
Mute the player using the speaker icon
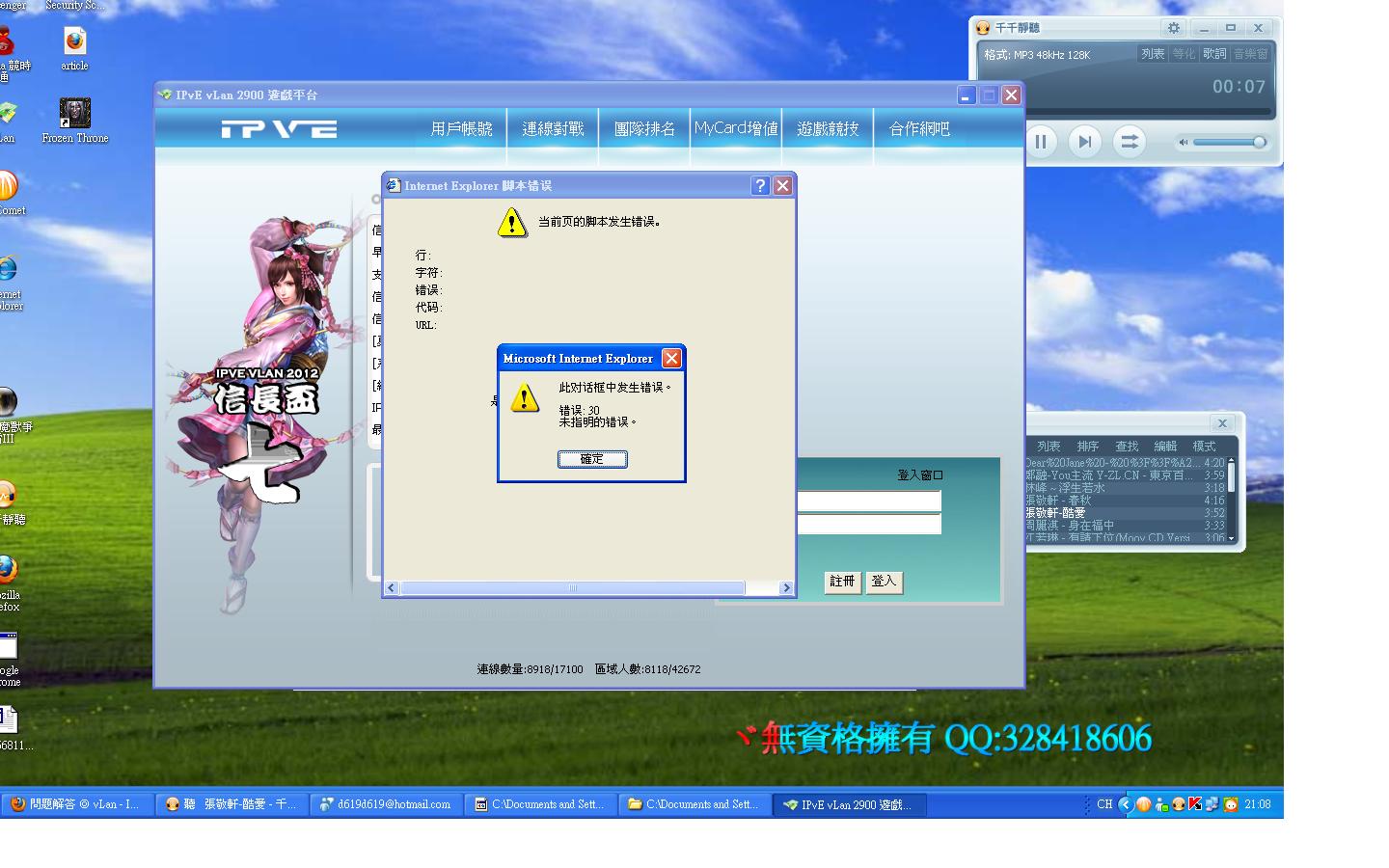click(x=1183, y=143)
